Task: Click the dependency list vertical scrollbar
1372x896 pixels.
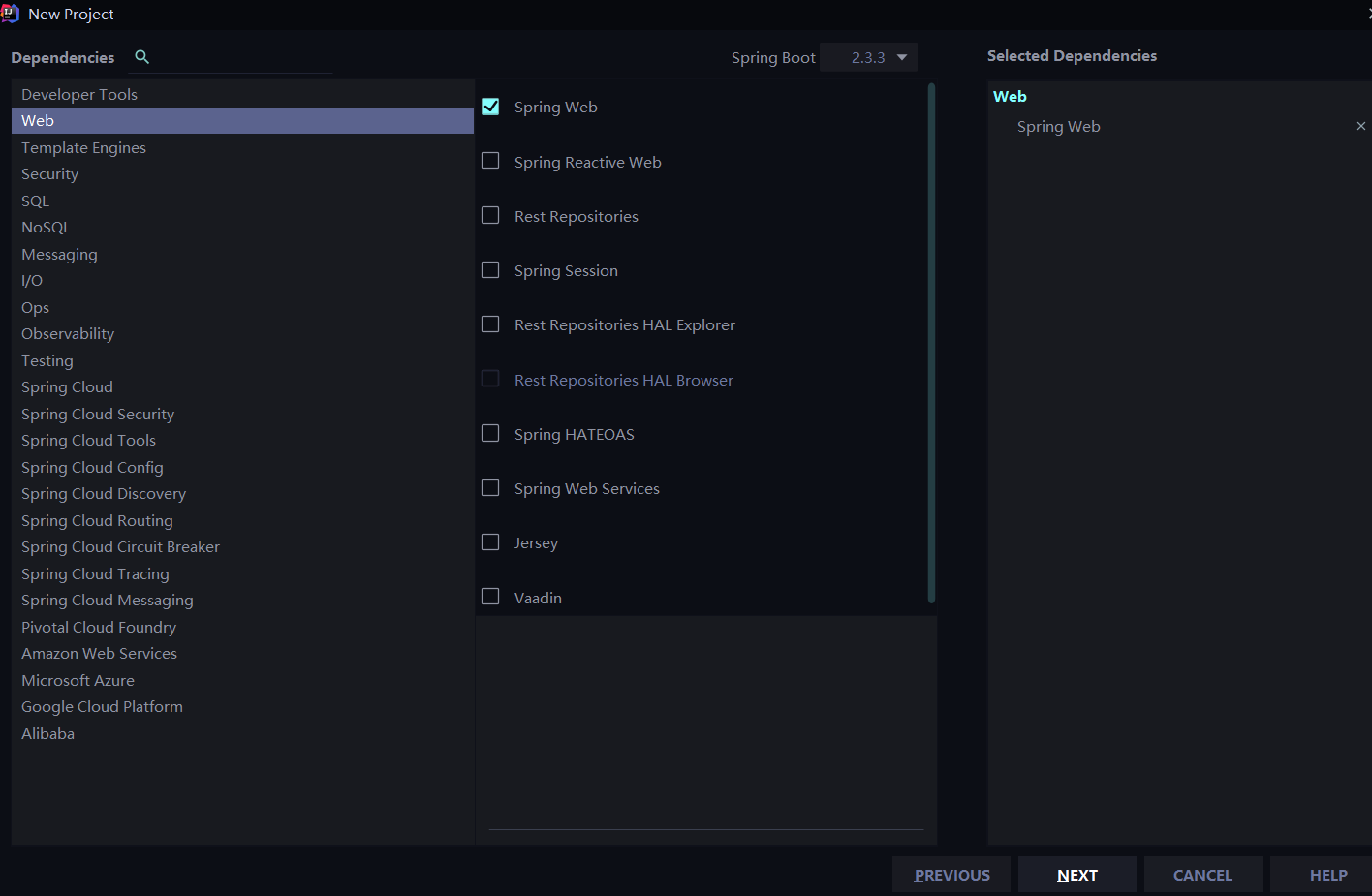Action: (931, 343)
